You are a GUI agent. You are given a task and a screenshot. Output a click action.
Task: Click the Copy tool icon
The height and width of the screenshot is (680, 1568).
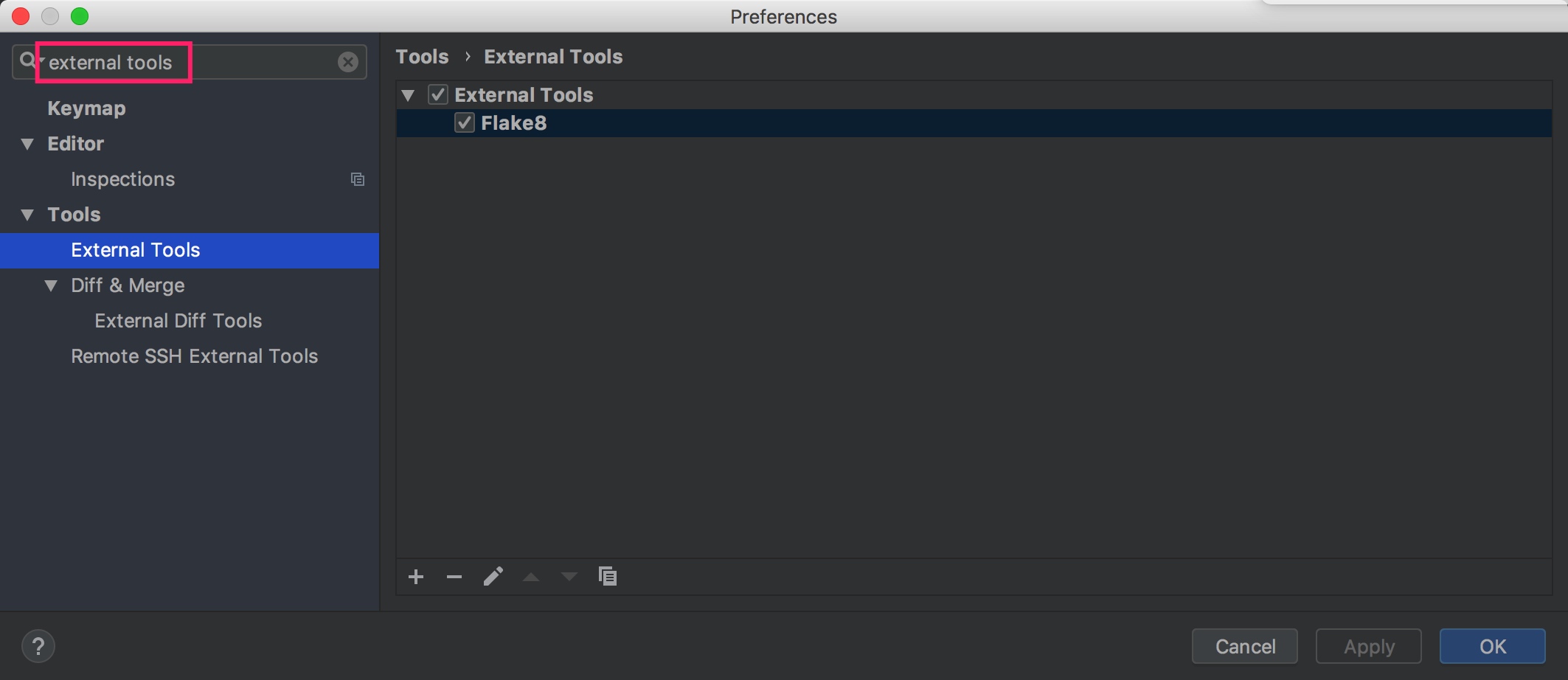tap(608, 576)
